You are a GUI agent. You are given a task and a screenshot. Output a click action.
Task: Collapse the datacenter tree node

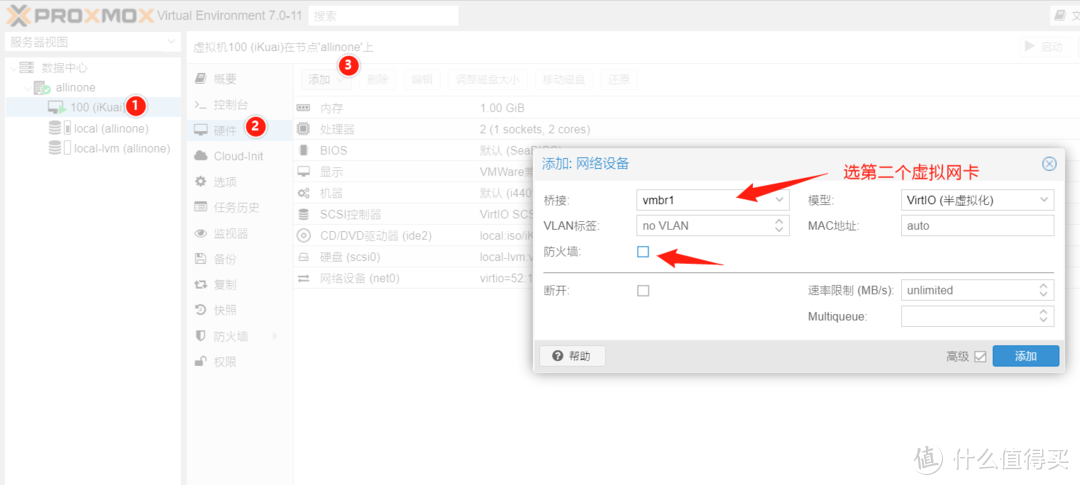13,68
